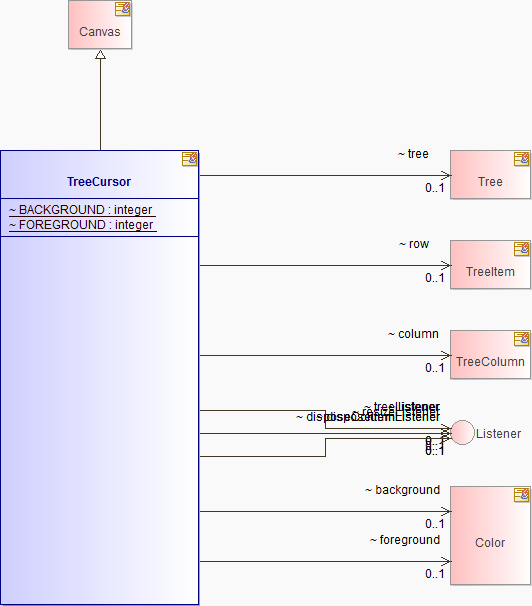The width and height of the screenshot is (532, 606).
Task: Click the class icon on TreeColumn box
Action: 522,339
